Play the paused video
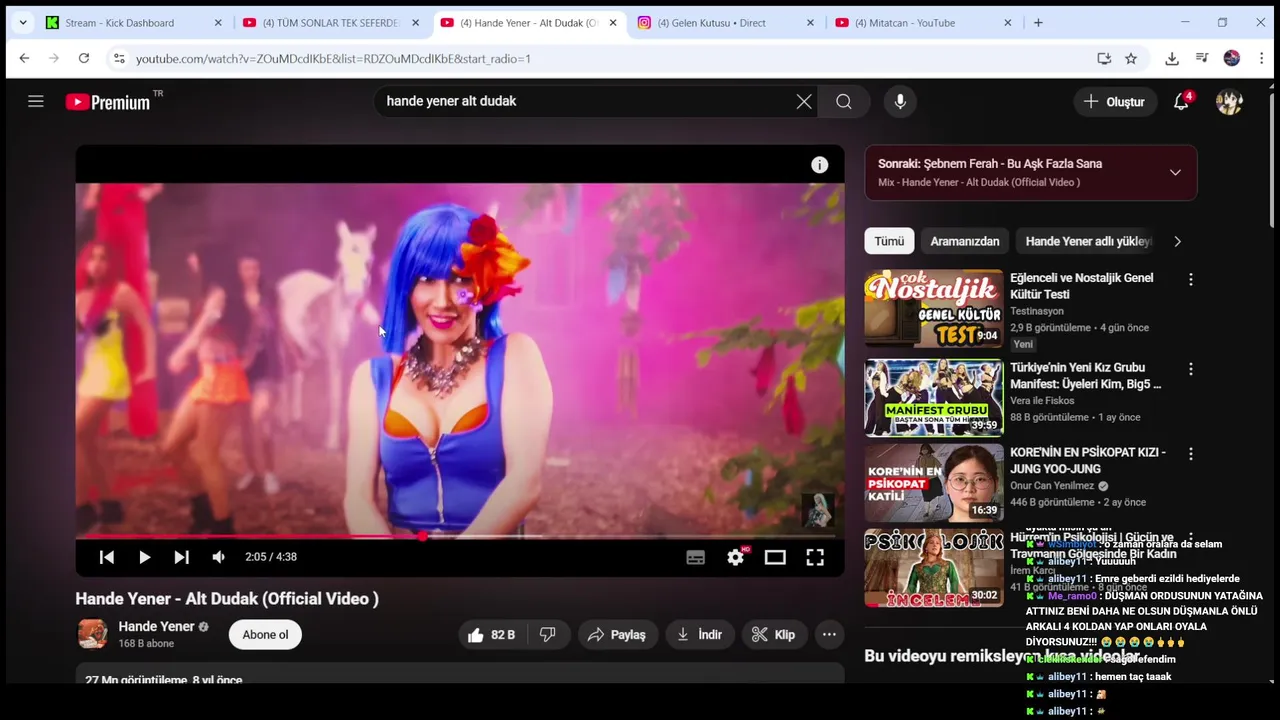1280x720 pixels. click(144, 557)
